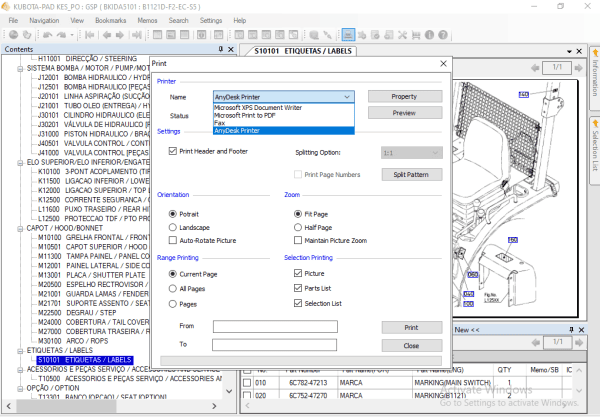
Task: Click the Preview button
Action: [405, 113]
